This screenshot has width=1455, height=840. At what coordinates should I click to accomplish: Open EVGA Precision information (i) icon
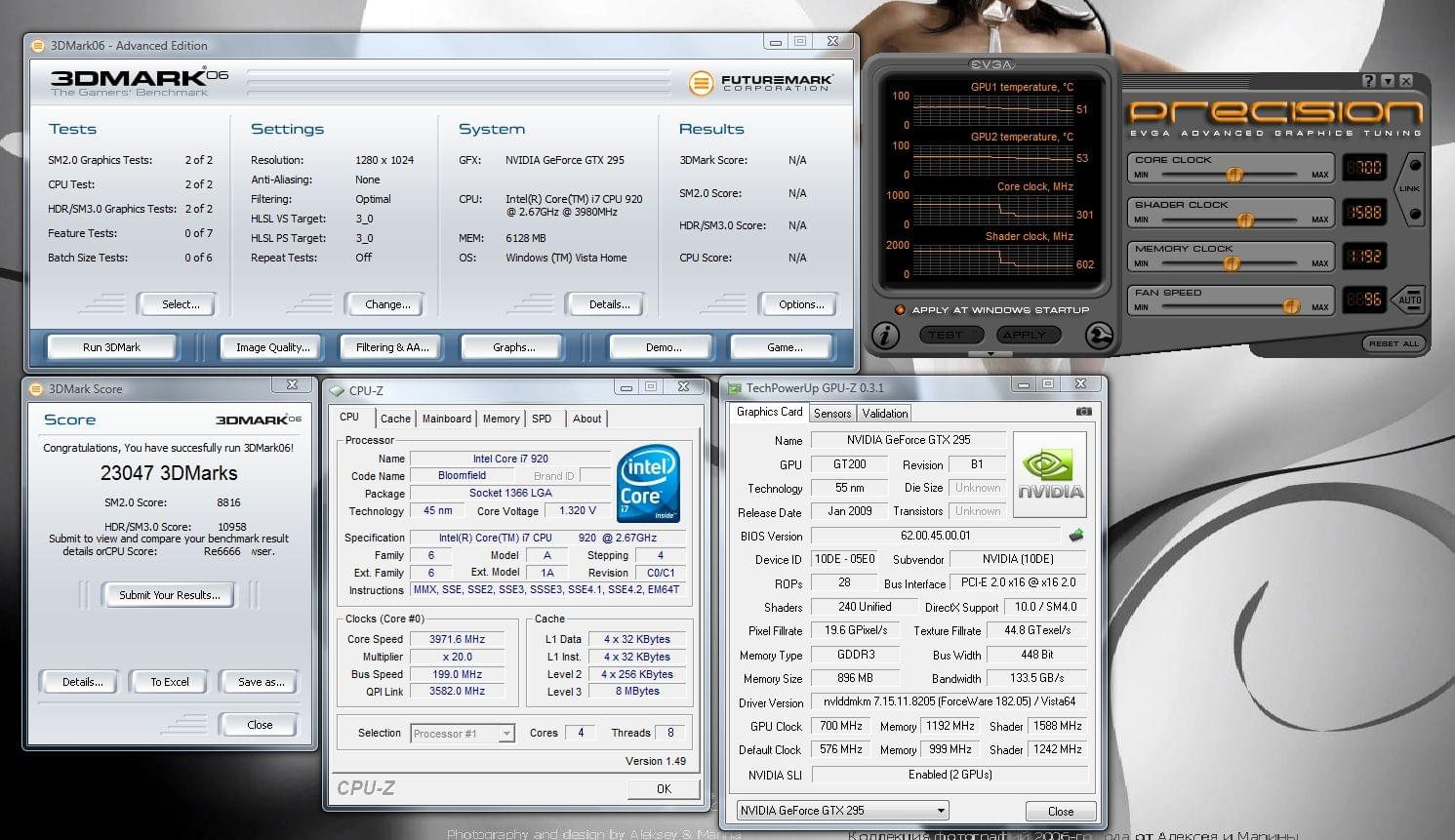[885, 336]
